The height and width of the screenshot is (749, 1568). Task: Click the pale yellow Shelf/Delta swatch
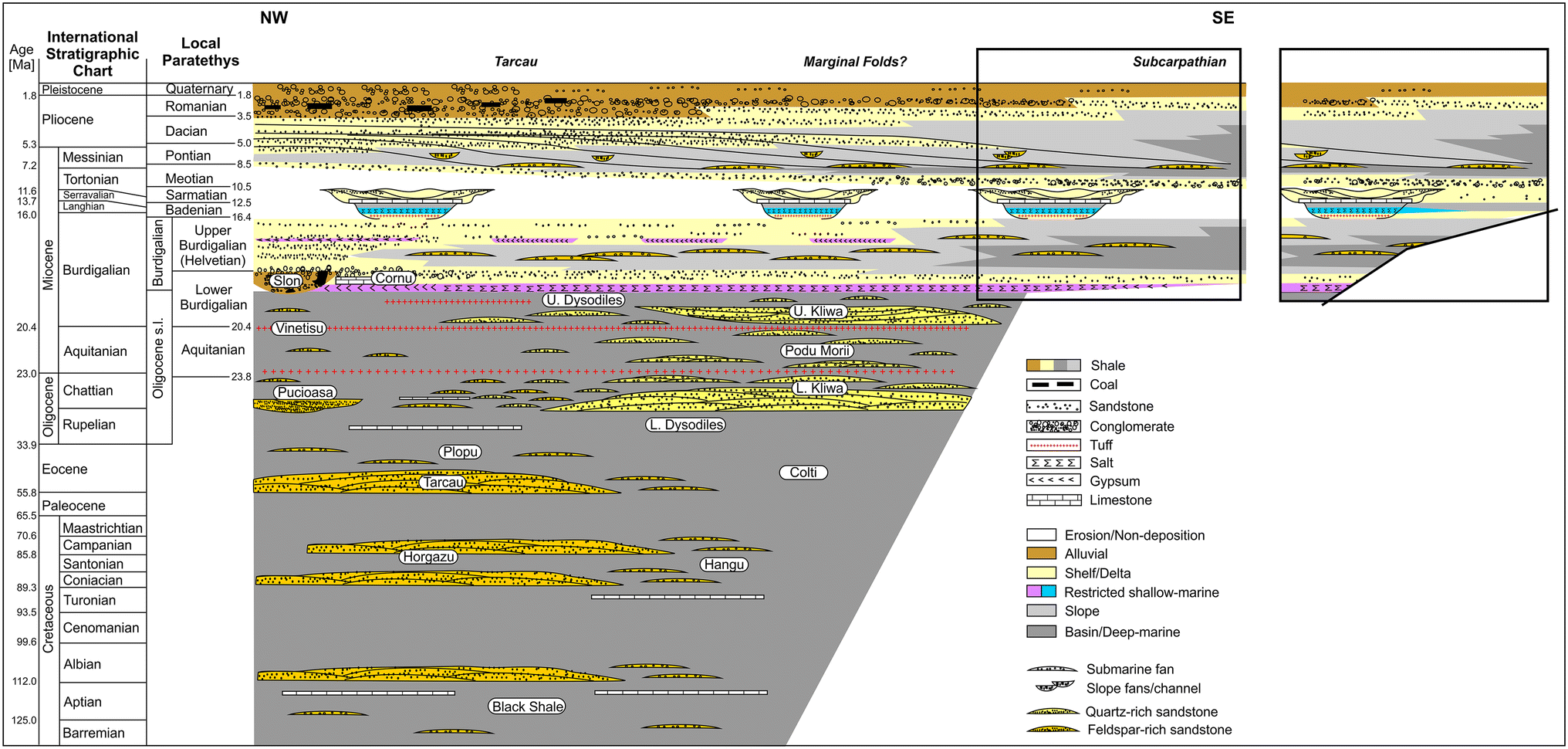1042,573
